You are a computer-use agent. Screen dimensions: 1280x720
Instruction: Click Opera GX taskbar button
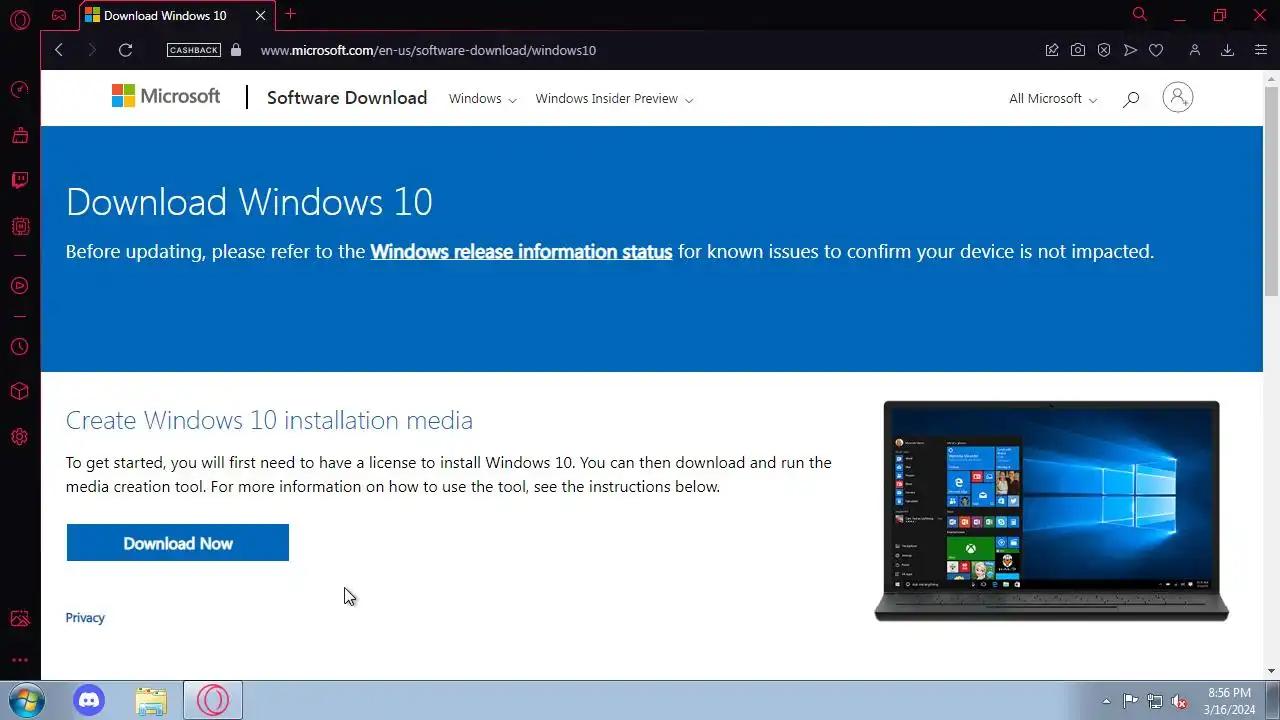click(x=213, y=700)
